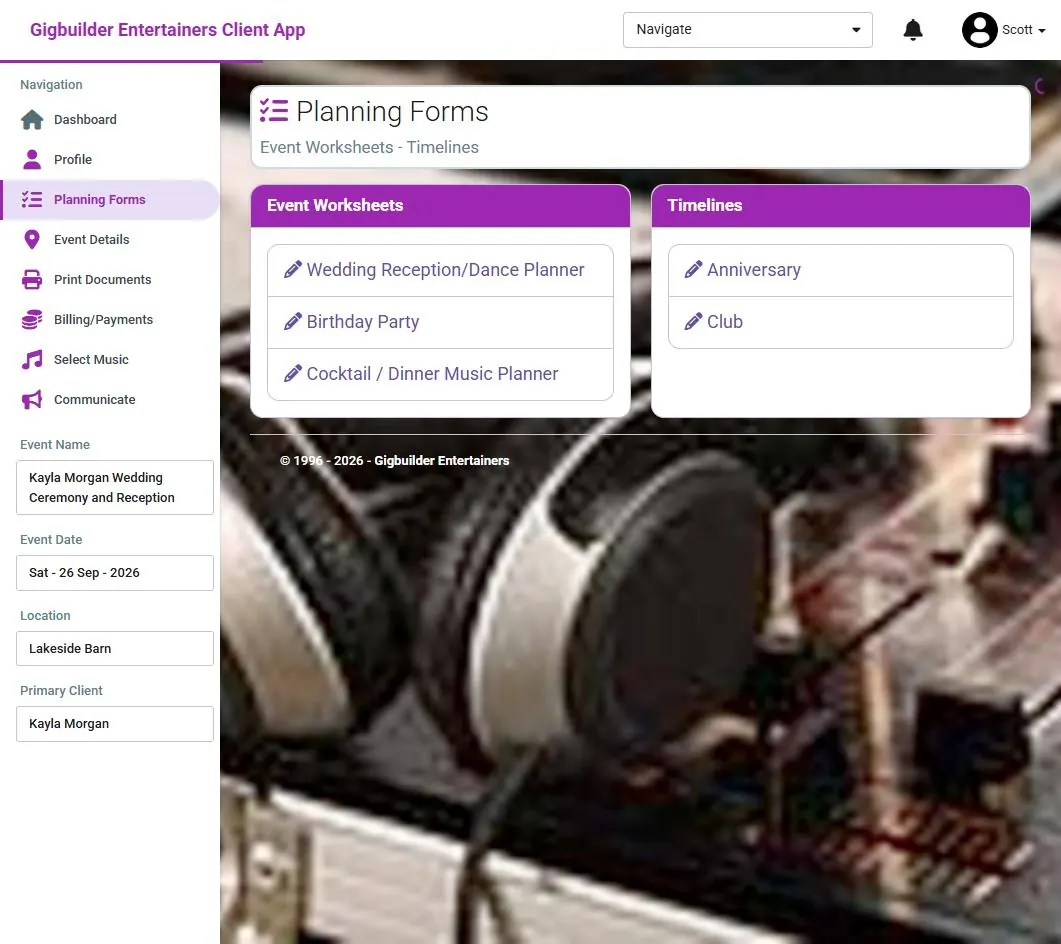Click the Navigation sidebar label

pyautogui.click(x=51, y=85)
